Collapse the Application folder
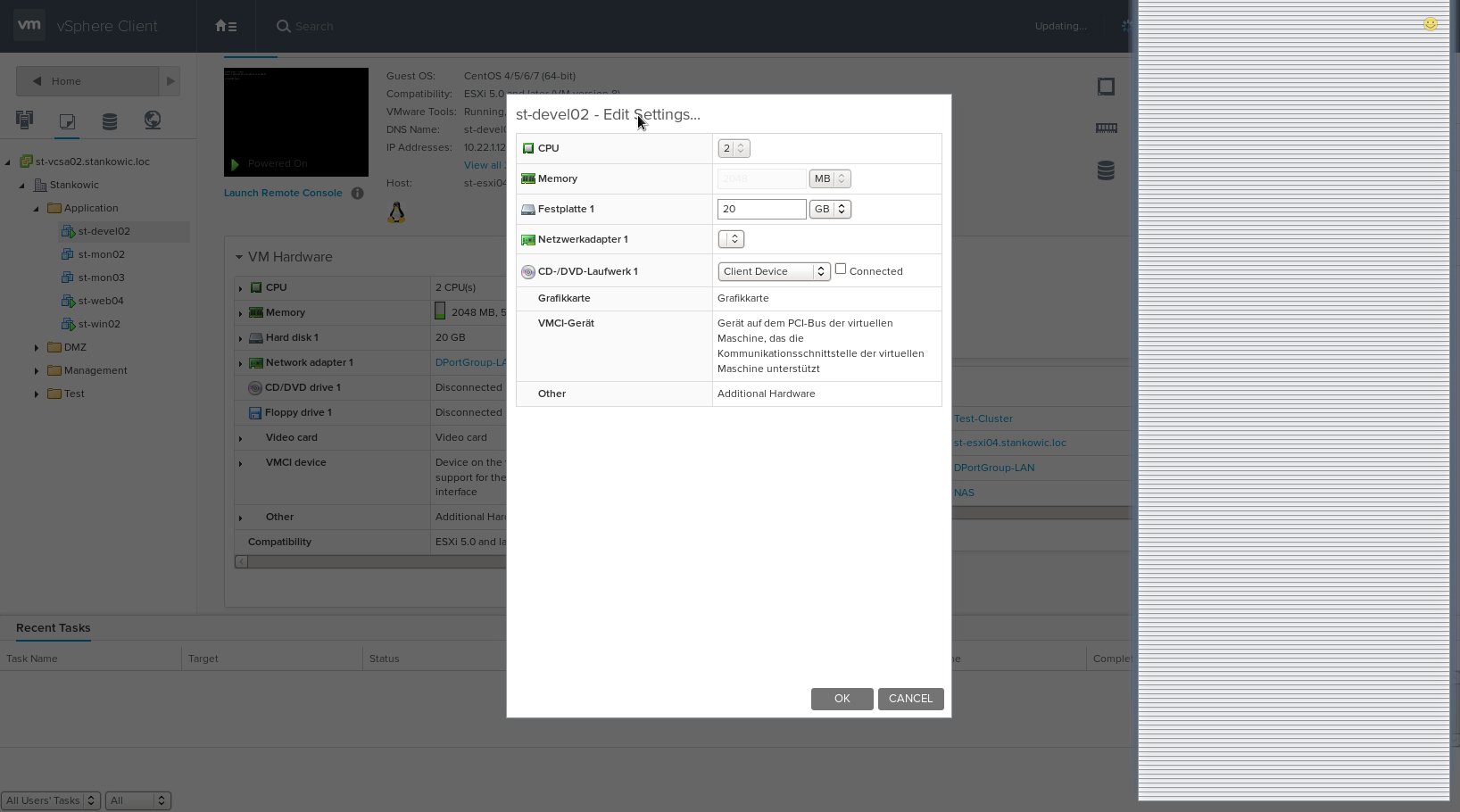The width and height of the screenshot is (1460, 812). 37,208
